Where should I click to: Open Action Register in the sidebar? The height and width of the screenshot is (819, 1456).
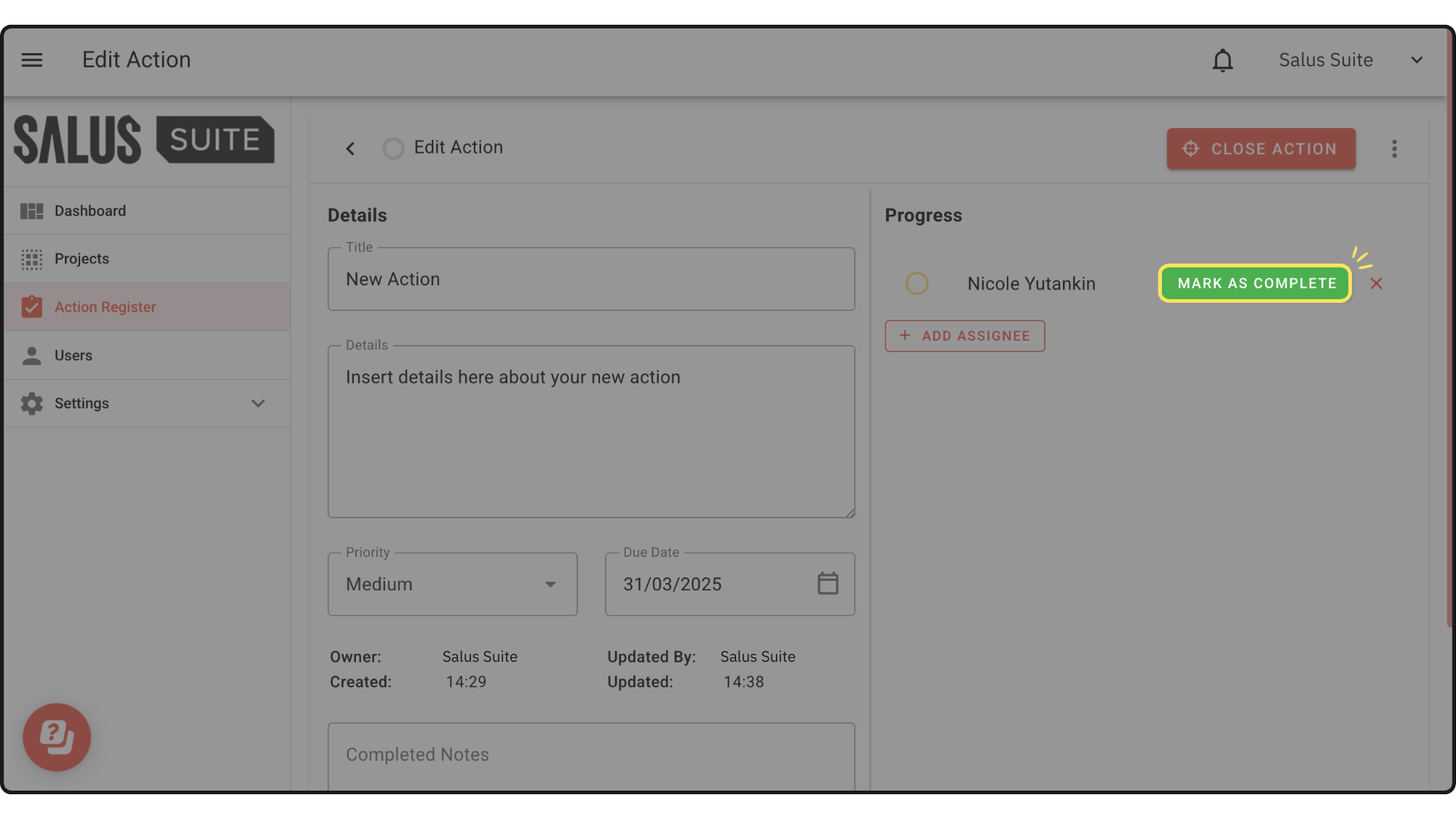coord(105,307)
